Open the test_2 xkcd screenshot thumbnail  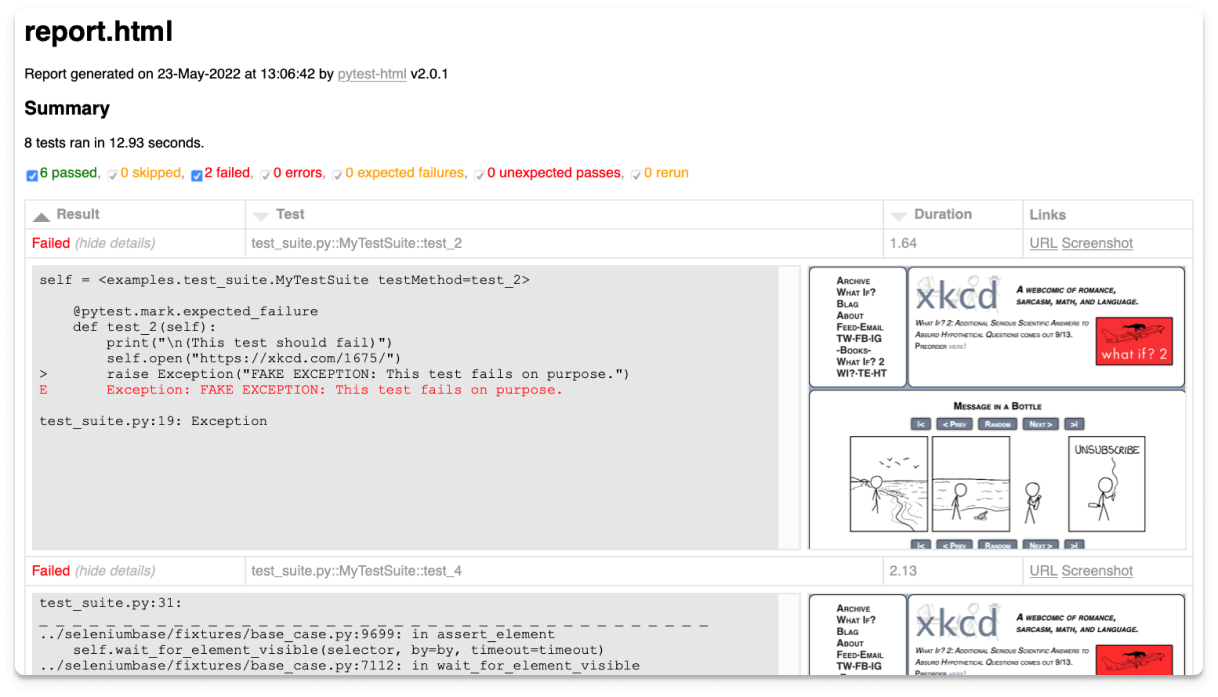pyautogui.click(x=997, y=407)
